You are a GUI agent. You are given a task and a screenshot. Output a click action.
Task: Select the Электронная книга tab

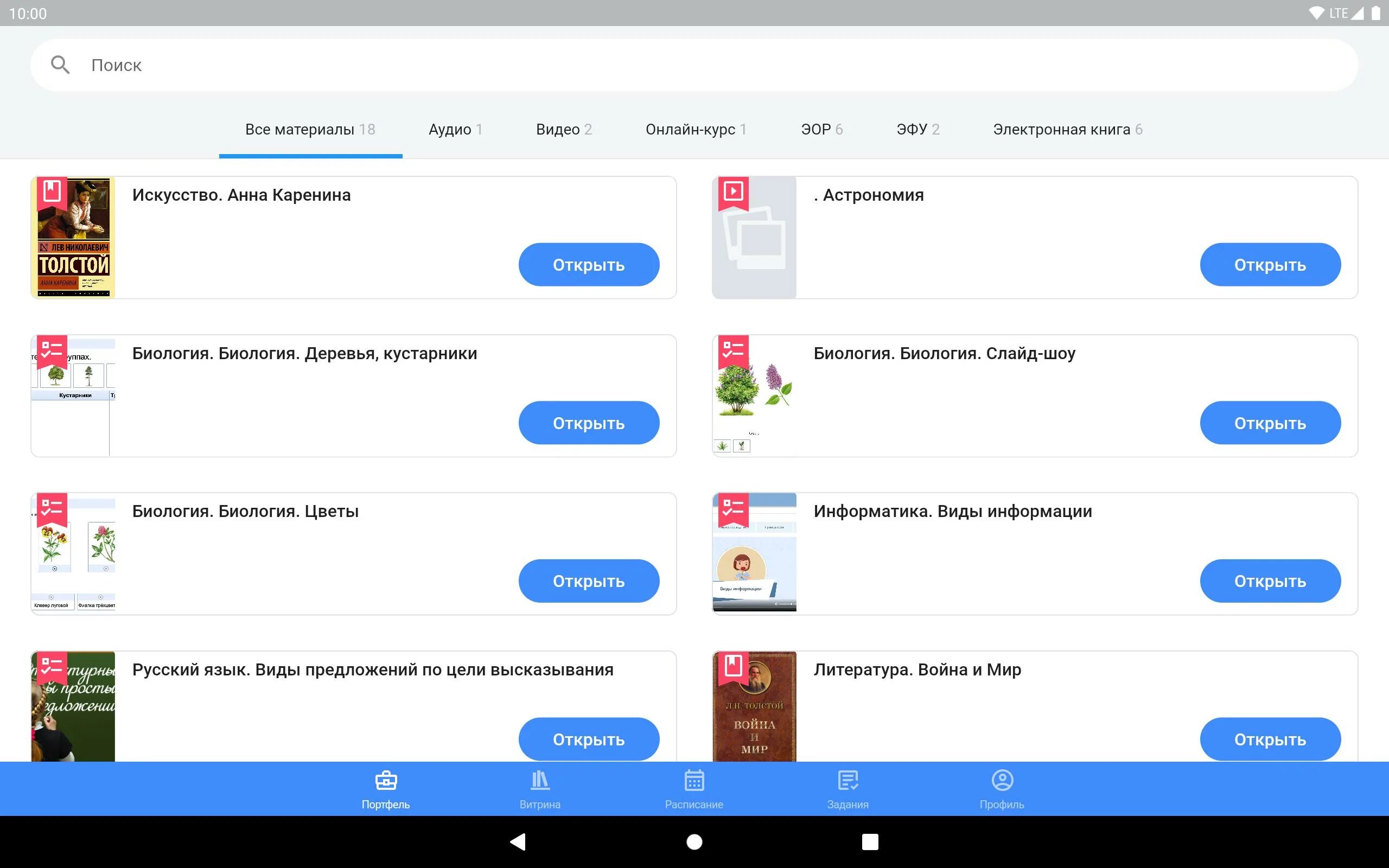click(1067, 130)
